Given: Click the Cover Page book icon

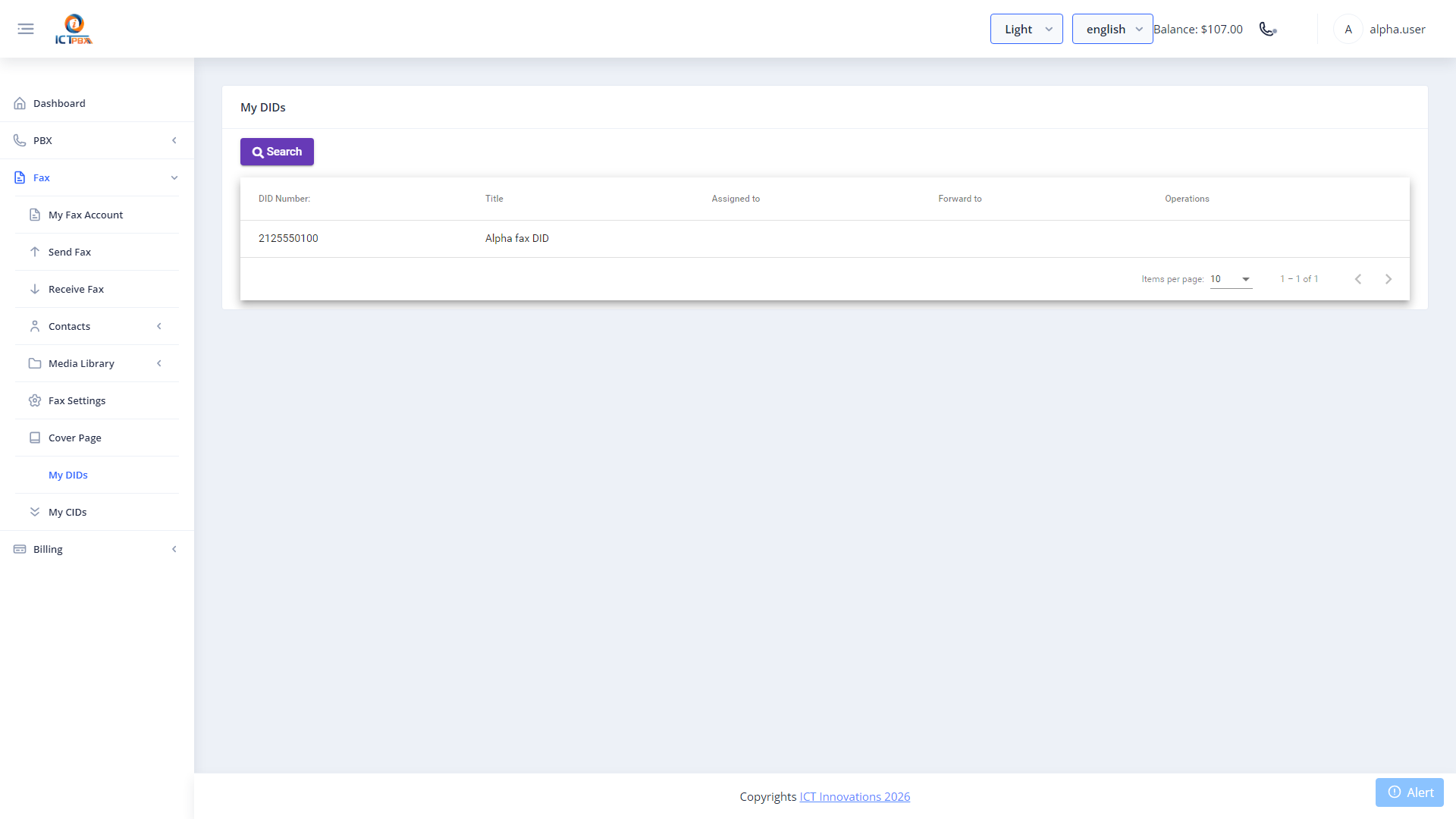Looking at the screenshot, I should pyautogui.click(x=35, y=438).
